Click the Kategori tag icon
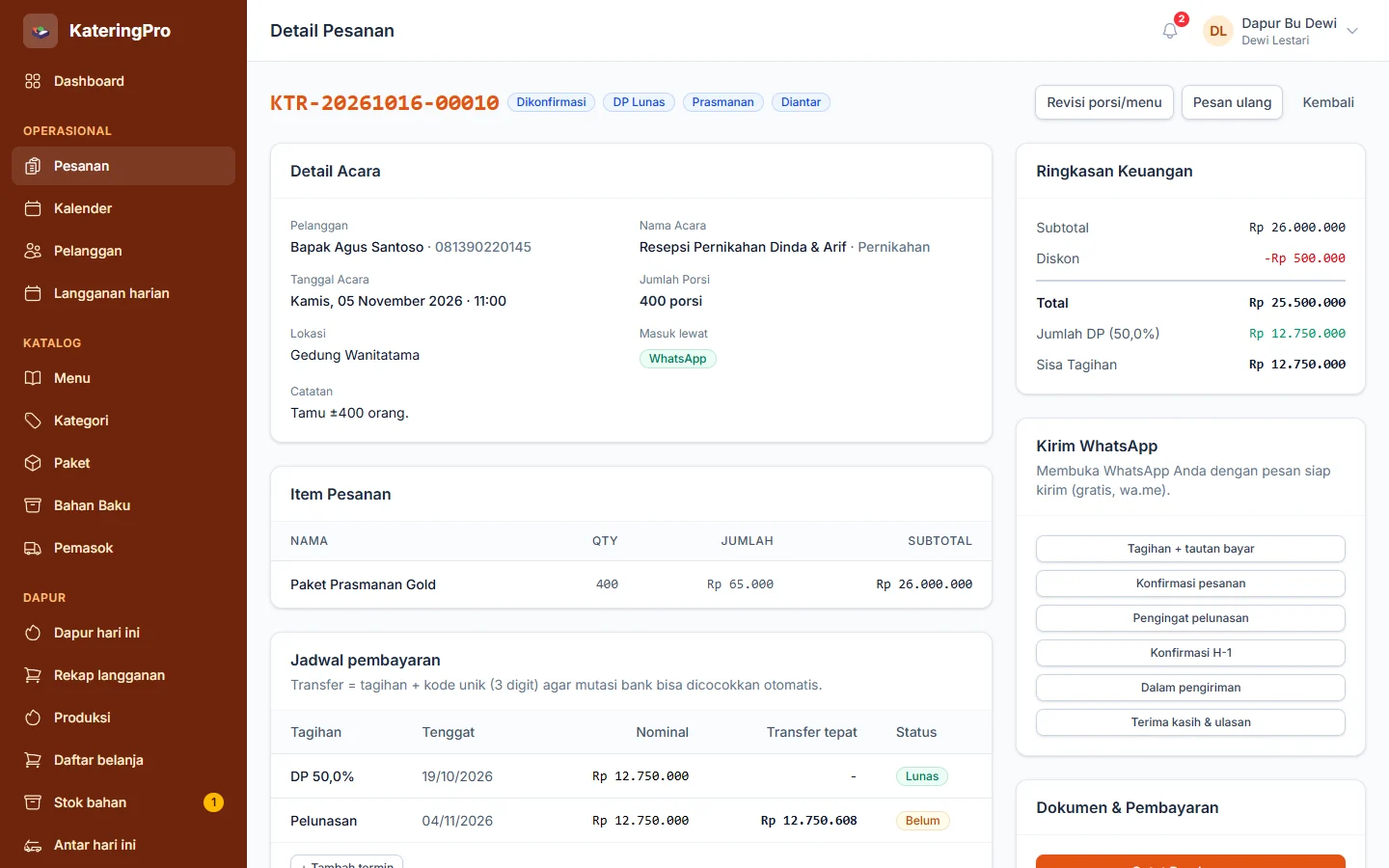Image resolution: width=1389 pixels, height=868 pixels. coord(33,420)
